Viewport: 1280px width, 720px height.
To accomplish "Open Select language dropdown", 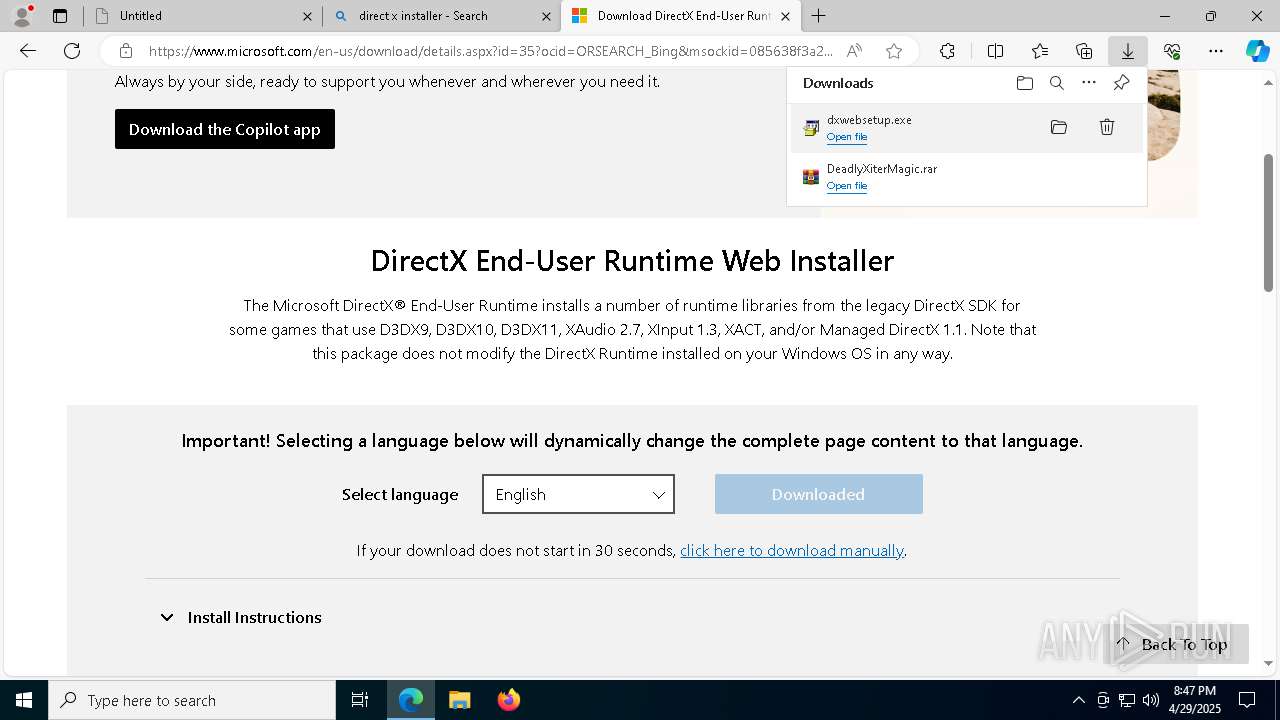I will [578, 494].
